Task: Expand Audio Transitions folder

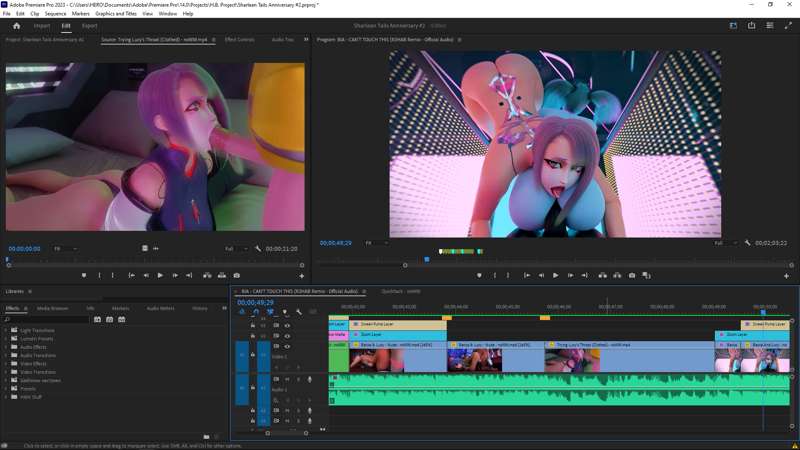Action: tap(7, 355)
